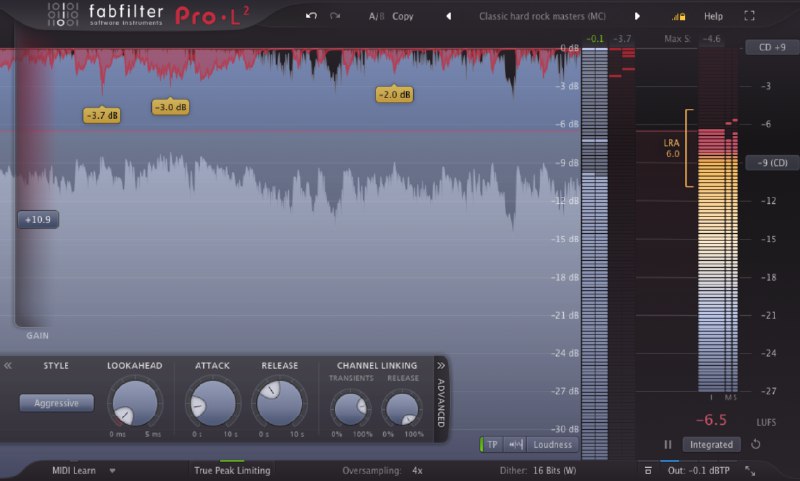This screenshot has width=800, height=481.
Task: Copy A state to B
Action: (x=403, y=16)
